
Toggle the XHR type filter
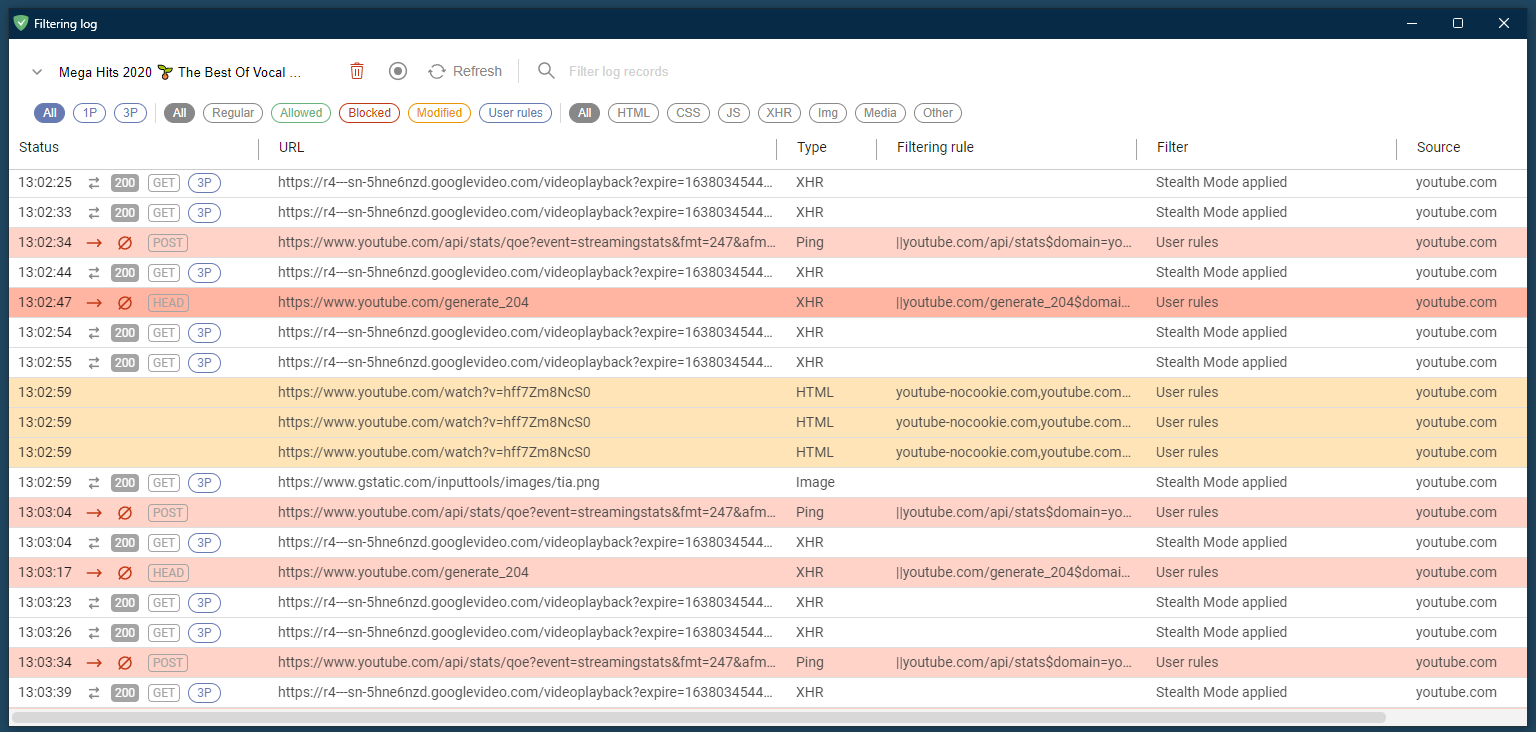coord(779,113)
